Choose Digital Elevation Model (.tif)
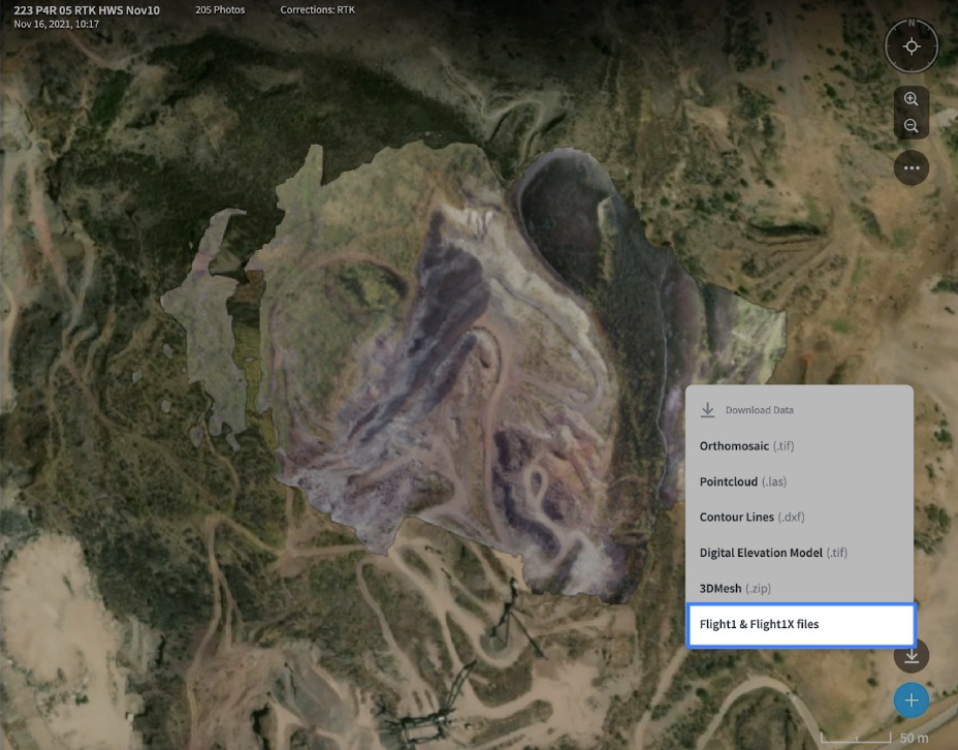The image size is (958, 750). (x=799, y=553)
